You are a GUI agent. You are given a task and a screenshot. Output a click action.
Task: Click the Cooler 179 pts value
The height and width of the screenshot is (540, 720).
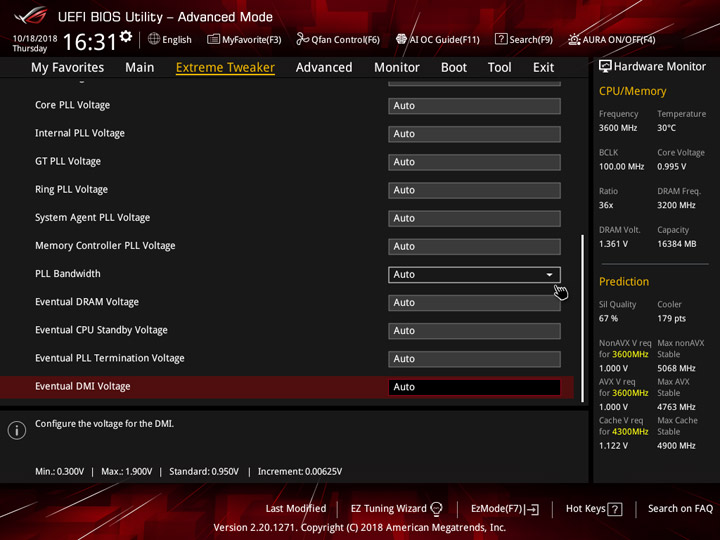(671, 319)
